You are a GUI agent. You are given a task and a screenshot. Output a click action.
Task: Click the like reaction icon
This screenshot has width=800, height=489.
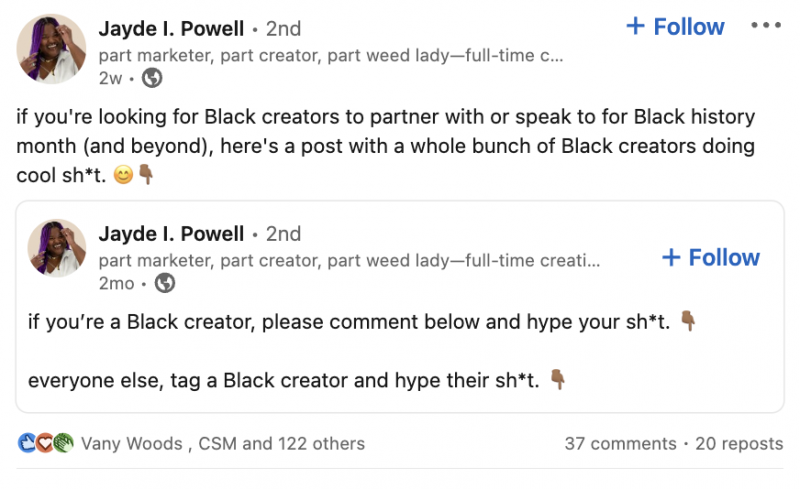(x=27, y=443)
